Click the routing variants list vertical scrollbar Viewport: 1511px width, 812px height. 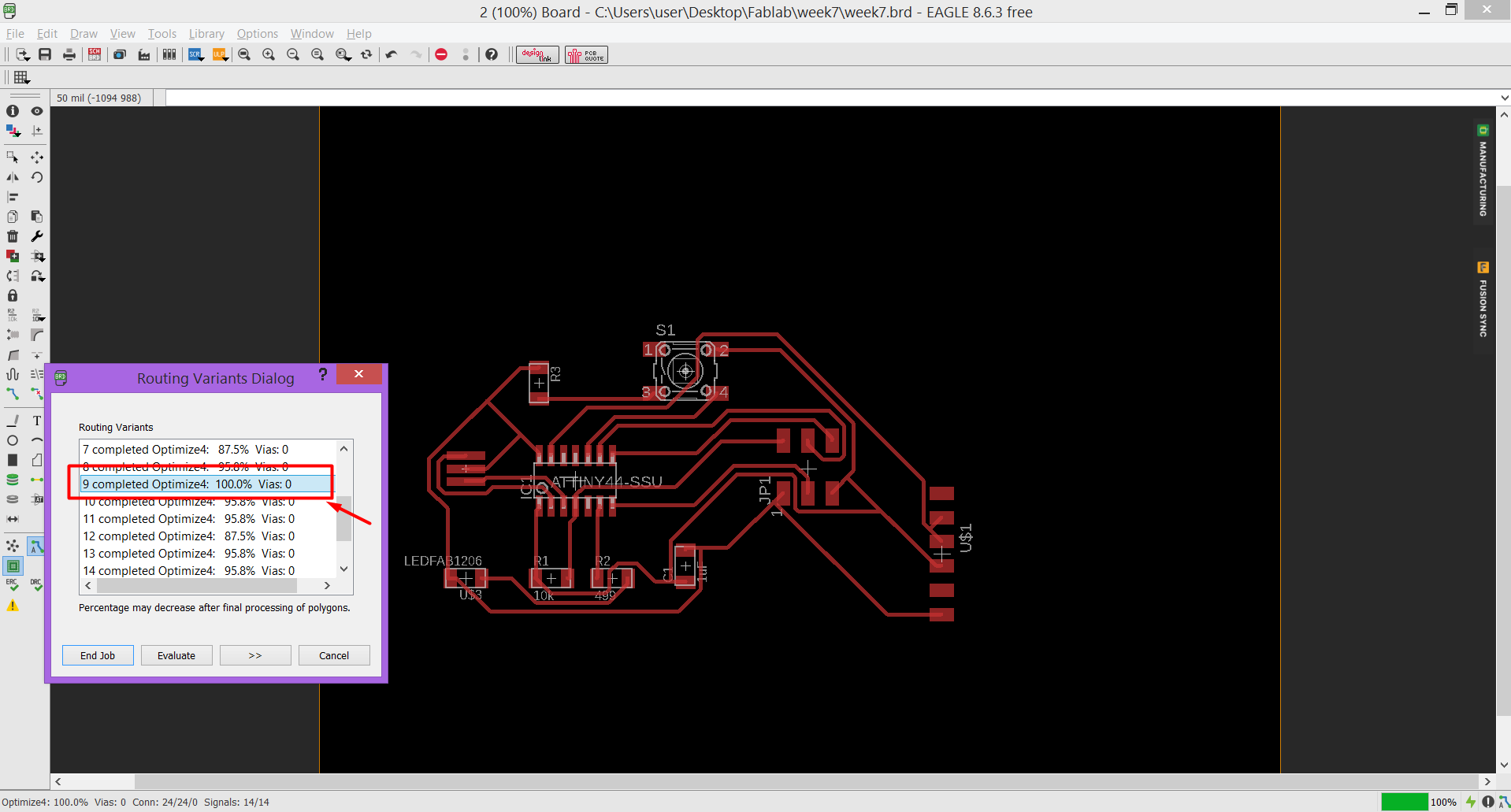343,509
